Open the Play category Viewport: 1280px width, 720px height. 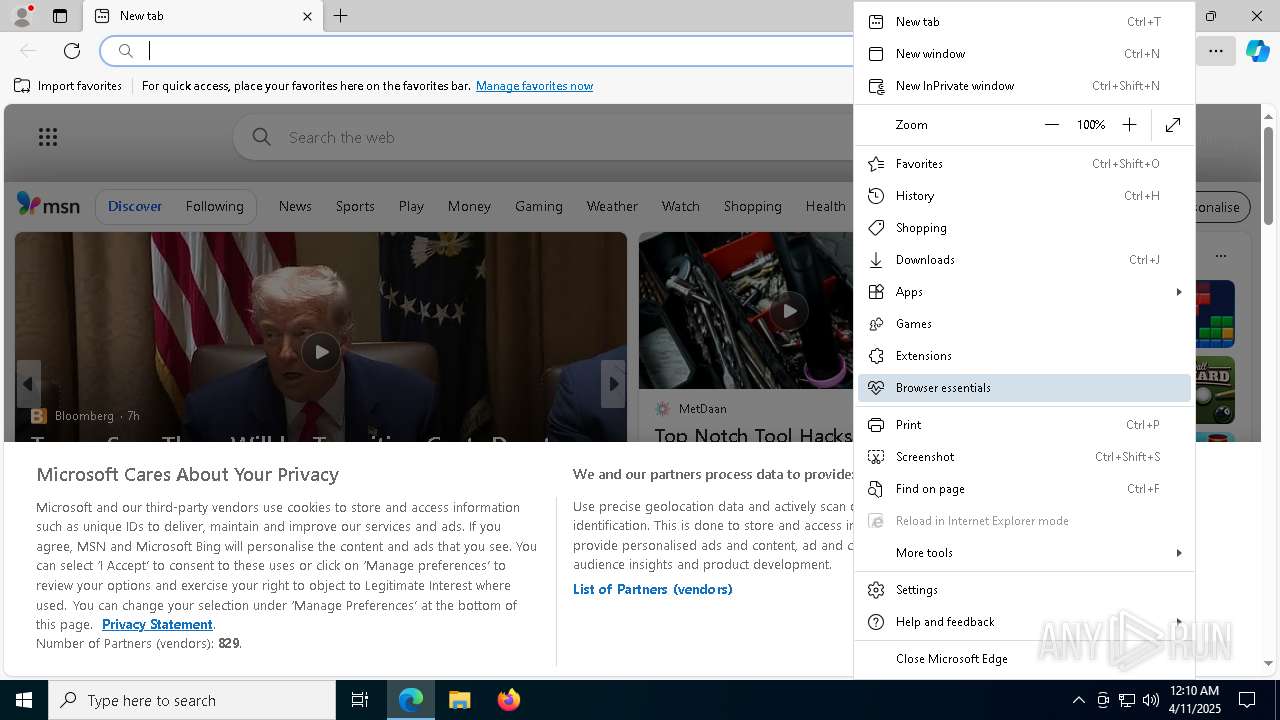coord(411,206)
